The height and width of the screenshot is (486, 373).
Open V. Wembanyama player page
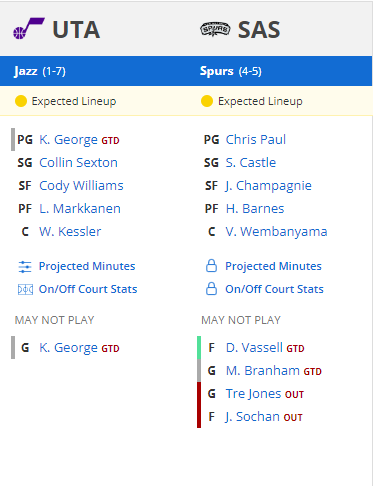tap(276, 232)
